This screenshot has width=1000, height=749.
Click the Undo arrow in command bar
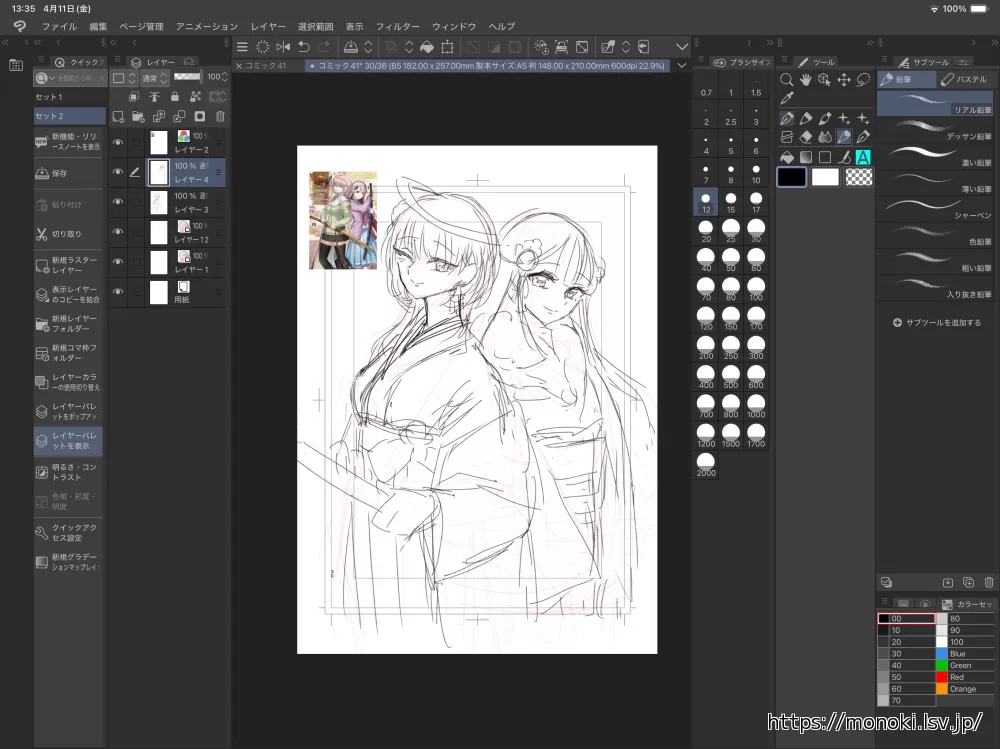[303, 47]
